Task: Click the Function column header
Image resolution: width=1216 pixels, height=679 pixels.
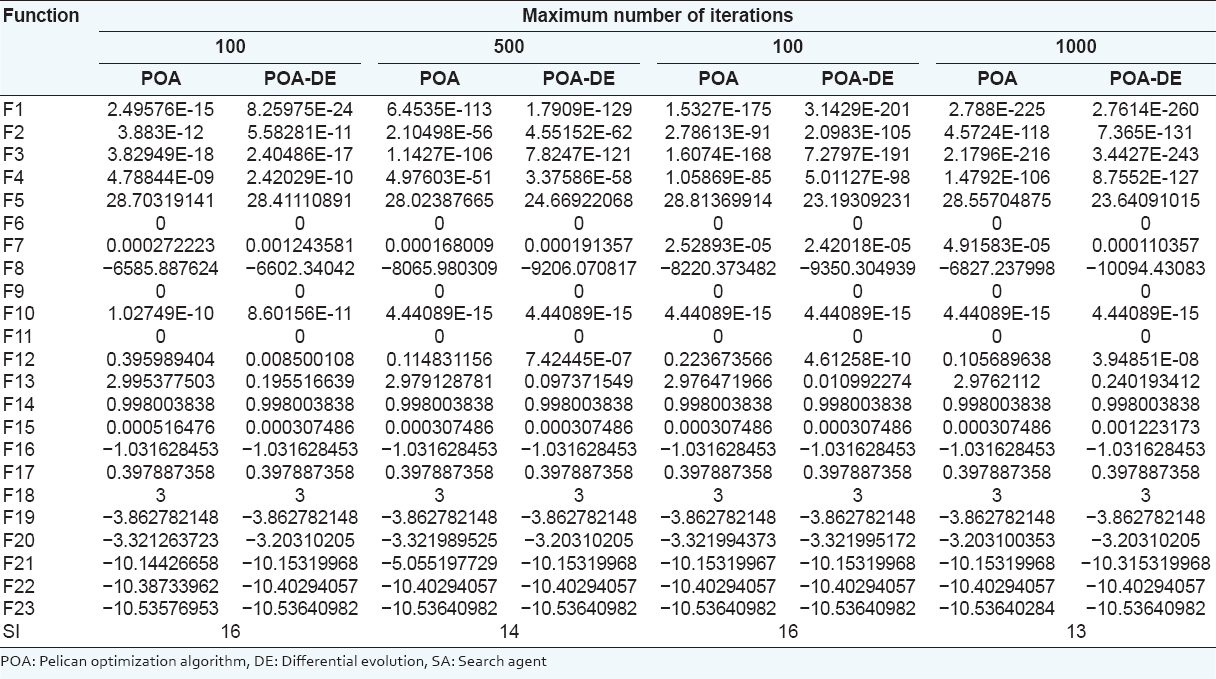Action: tap(41, 16)
